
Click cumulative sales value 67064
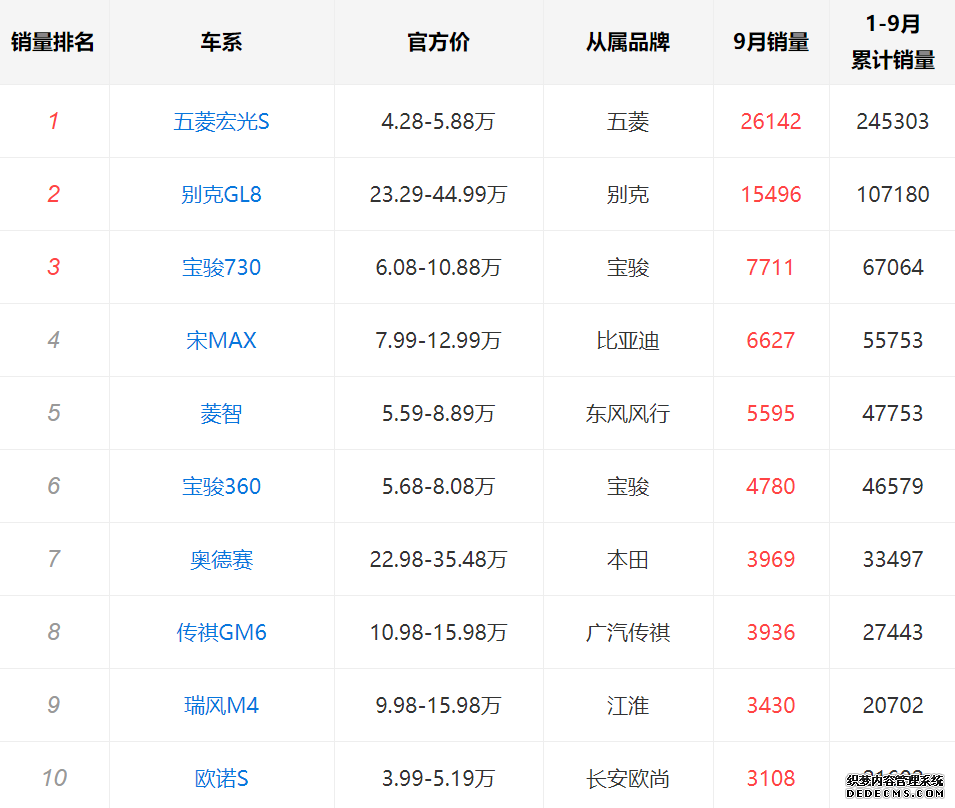click(x=893, y=268)
